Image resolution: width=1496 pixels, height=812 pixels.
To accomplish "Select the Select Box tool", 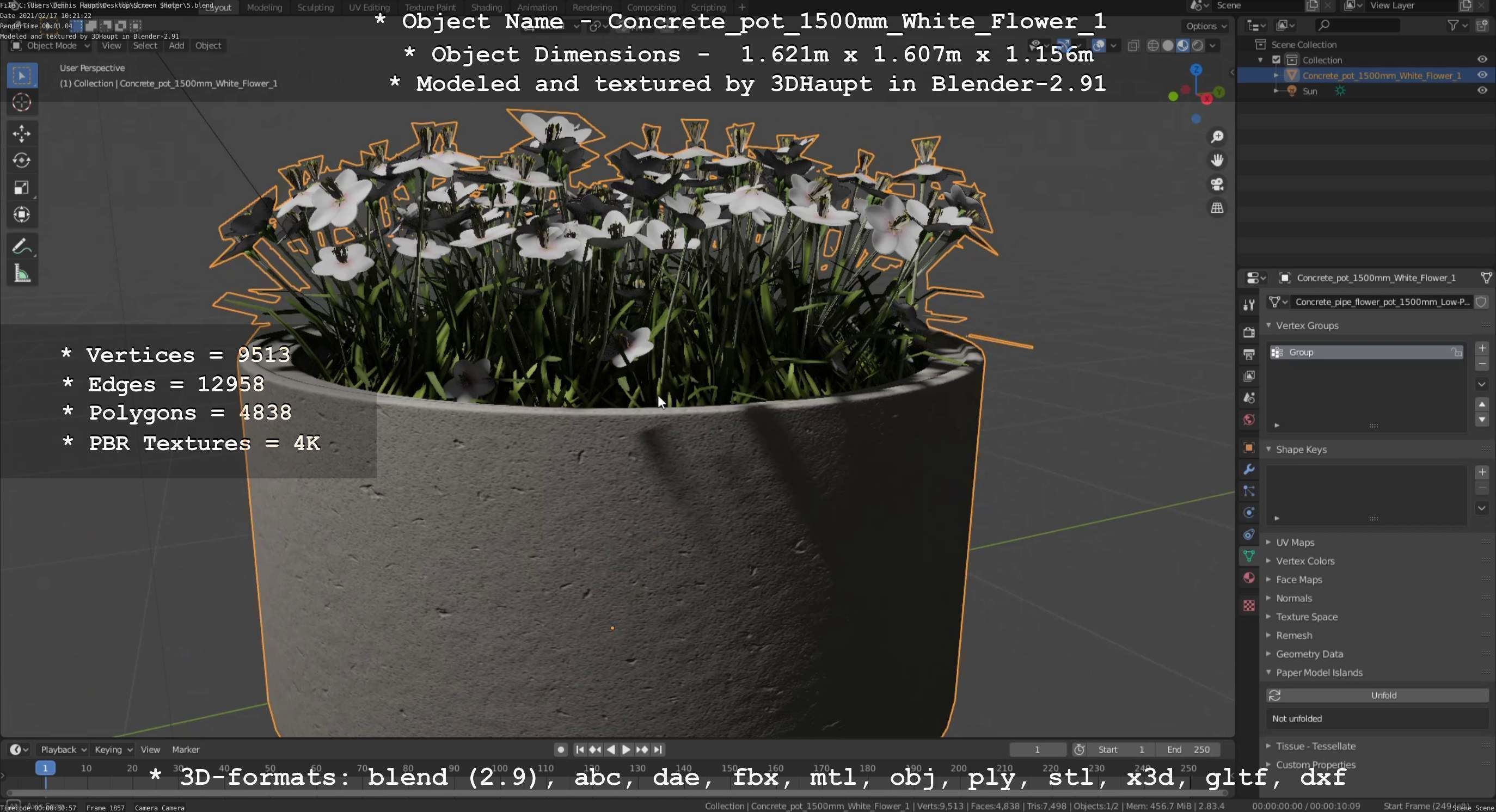I will click(x=22, y=76).
